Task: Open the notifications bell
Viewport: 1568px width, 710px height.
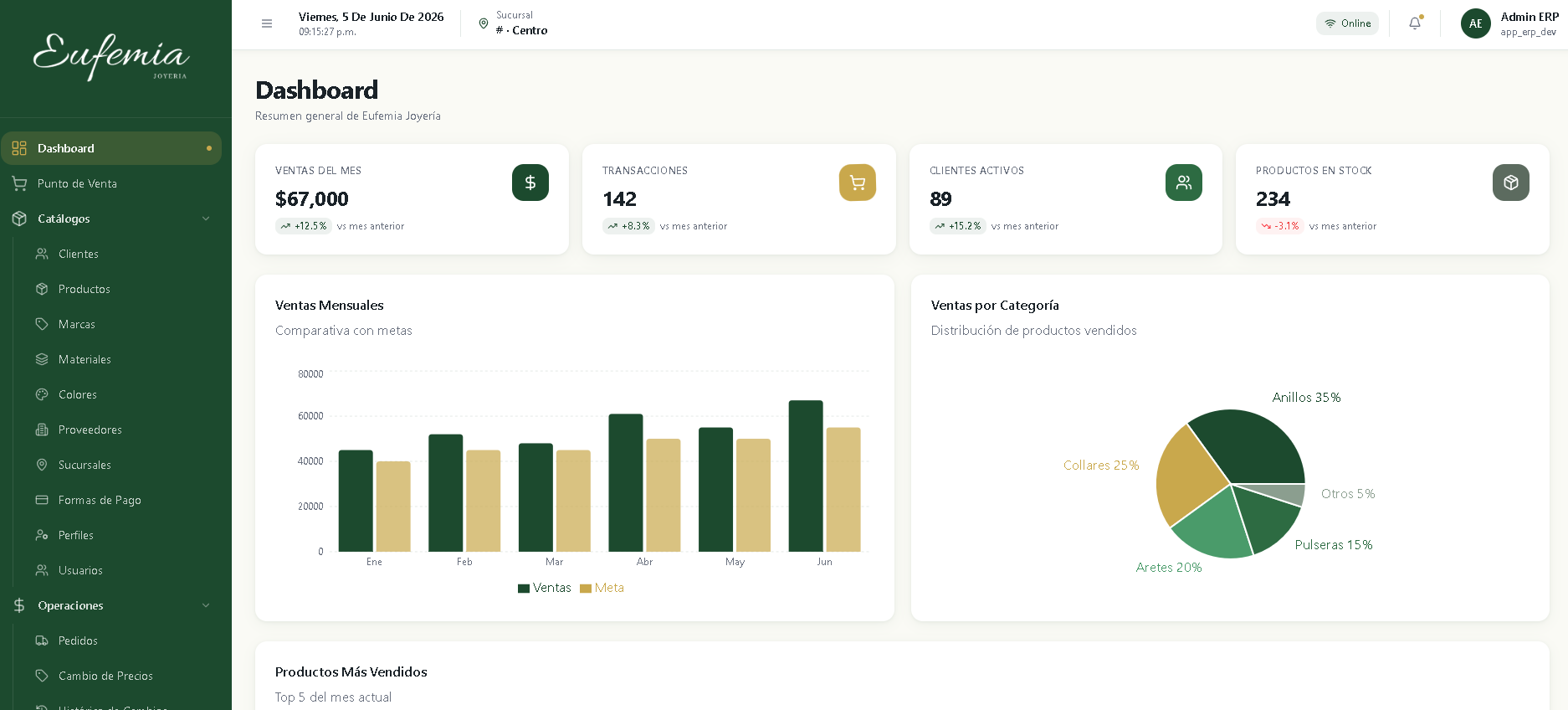Action: tap(1415, 23)
